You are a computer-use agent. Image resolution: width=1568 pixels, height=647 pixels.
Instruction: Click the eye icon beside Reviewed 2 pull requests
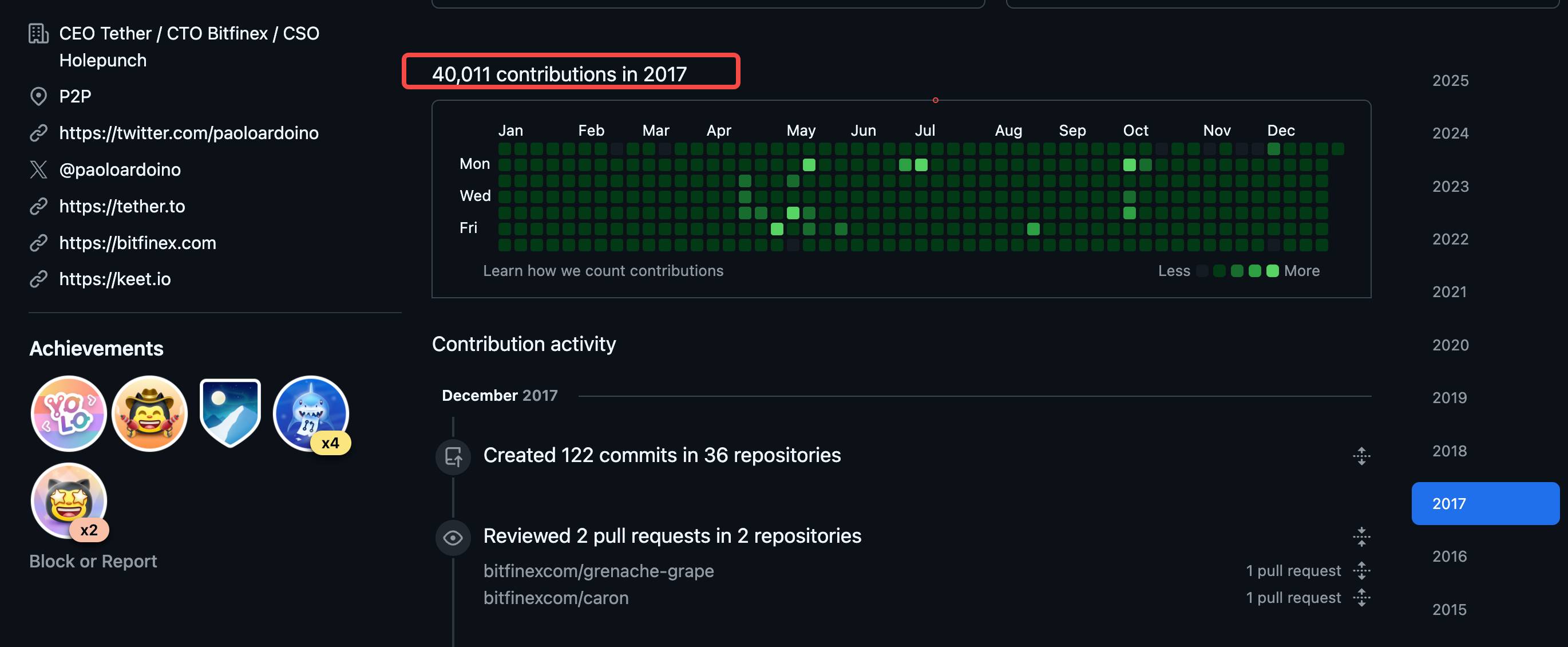click(x=453, y=536)
